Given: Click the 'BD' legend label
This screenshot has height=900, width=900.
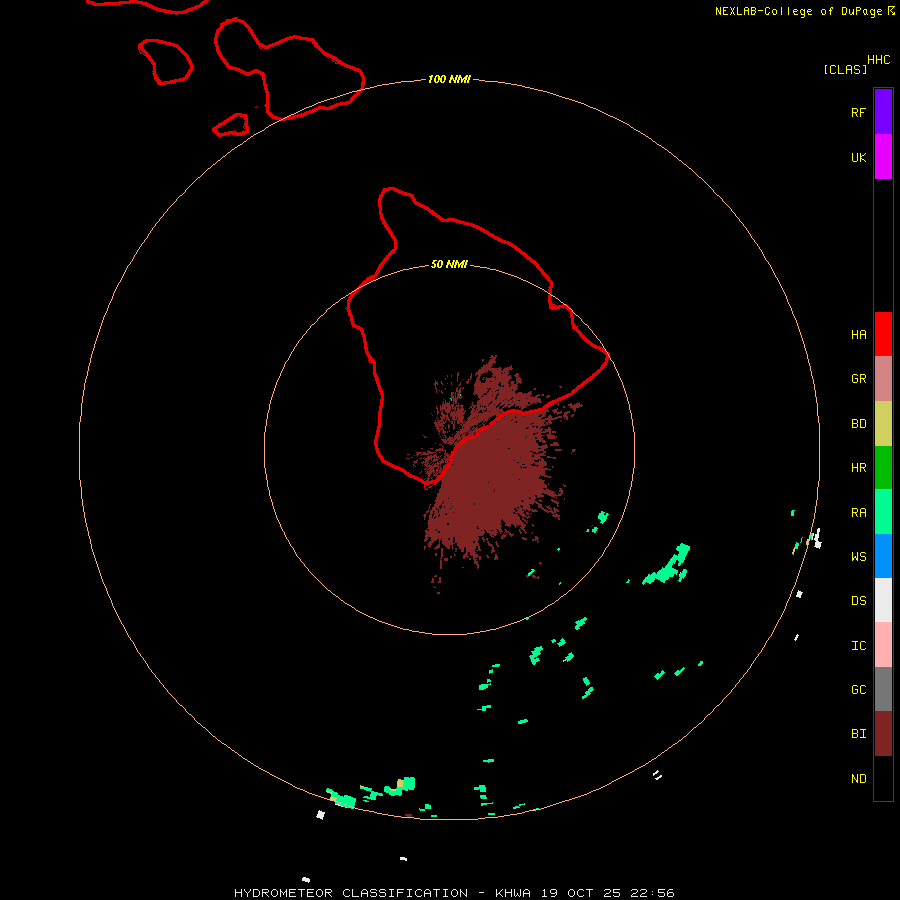Looking at the screenshot, I should [858, 424].
